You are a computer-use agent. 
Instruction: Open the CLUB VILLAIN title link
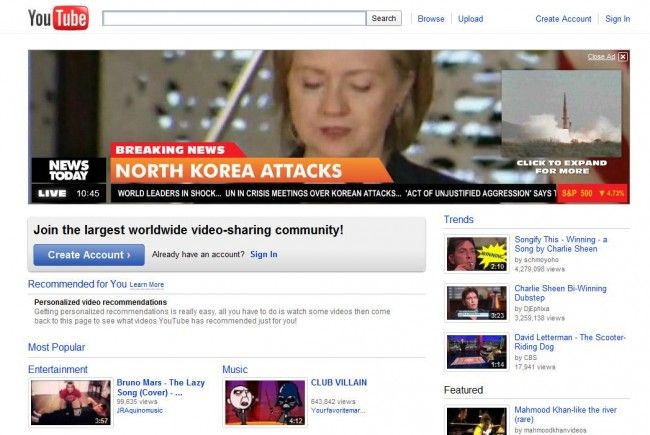[339, 382]
